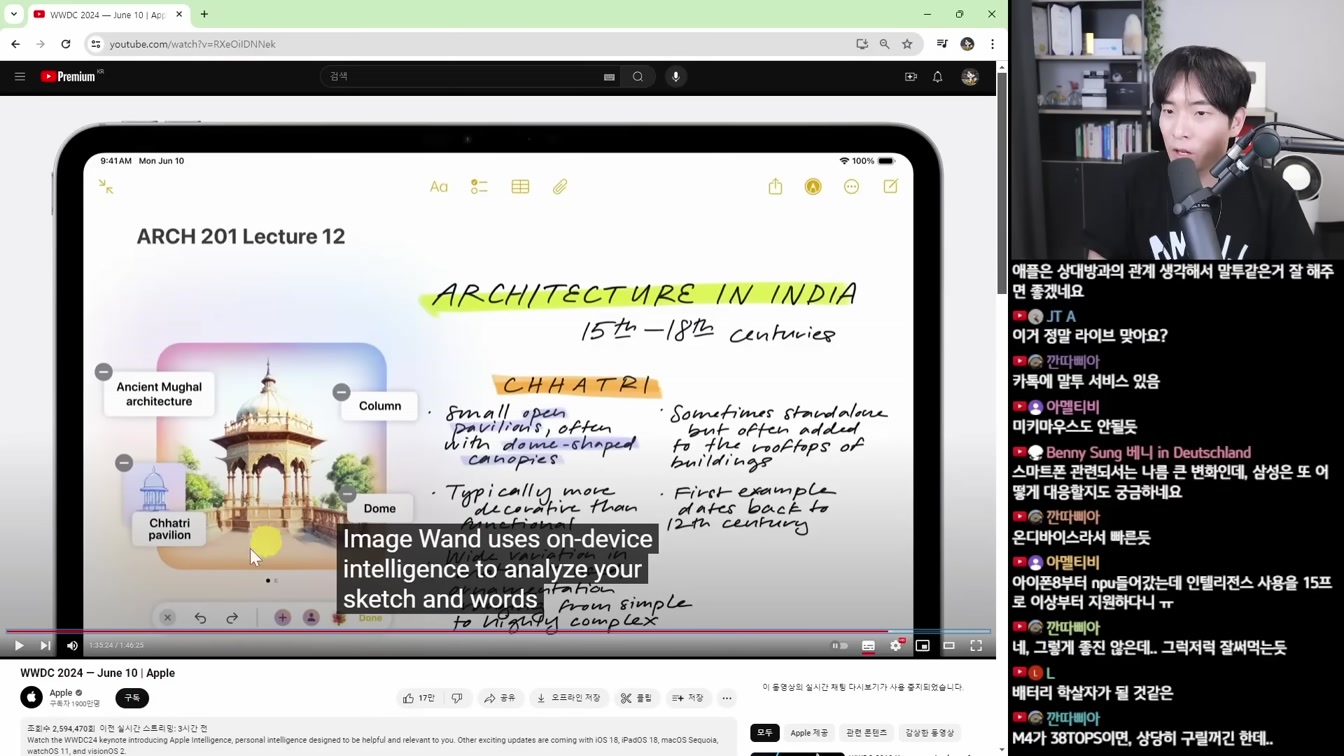Reload the YouTube page

[66, 44]
